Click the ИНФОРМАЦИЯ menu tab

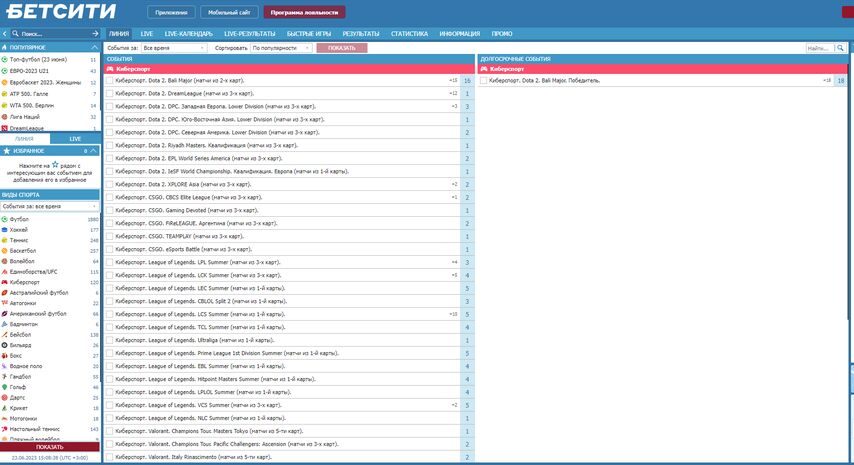[460, 34]
